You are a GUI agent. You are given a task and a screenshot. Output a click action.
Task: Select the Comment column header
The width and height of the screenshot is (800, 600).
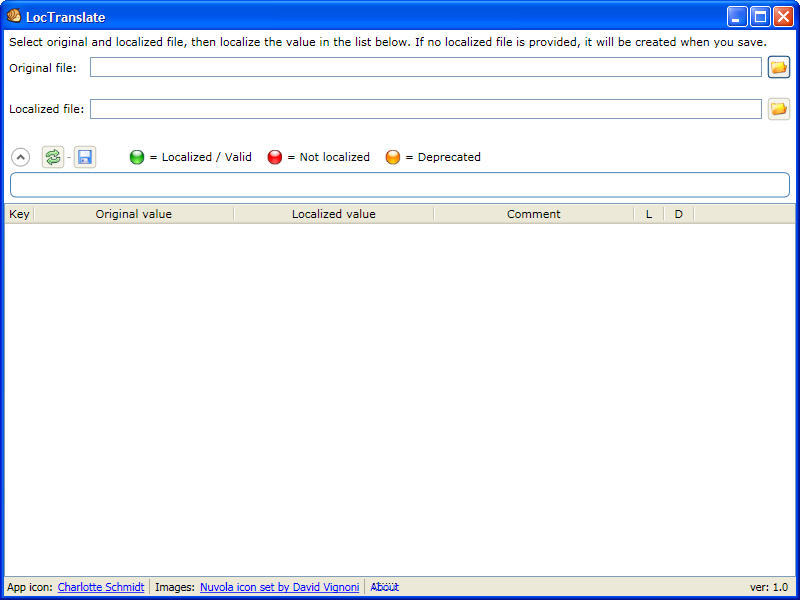tap(533, 213)
